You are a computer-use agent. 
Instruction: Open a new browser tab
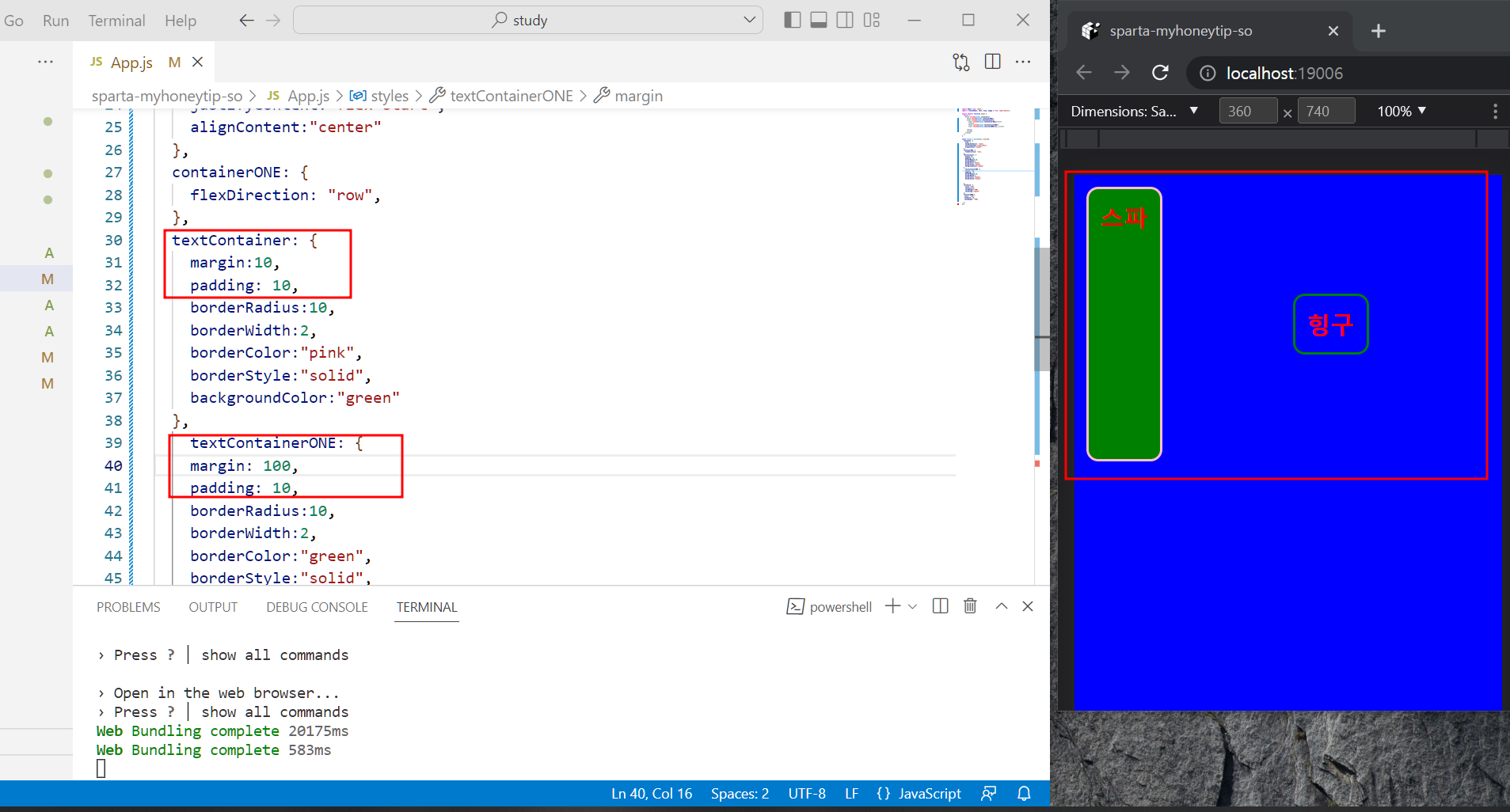[1379, 31]
